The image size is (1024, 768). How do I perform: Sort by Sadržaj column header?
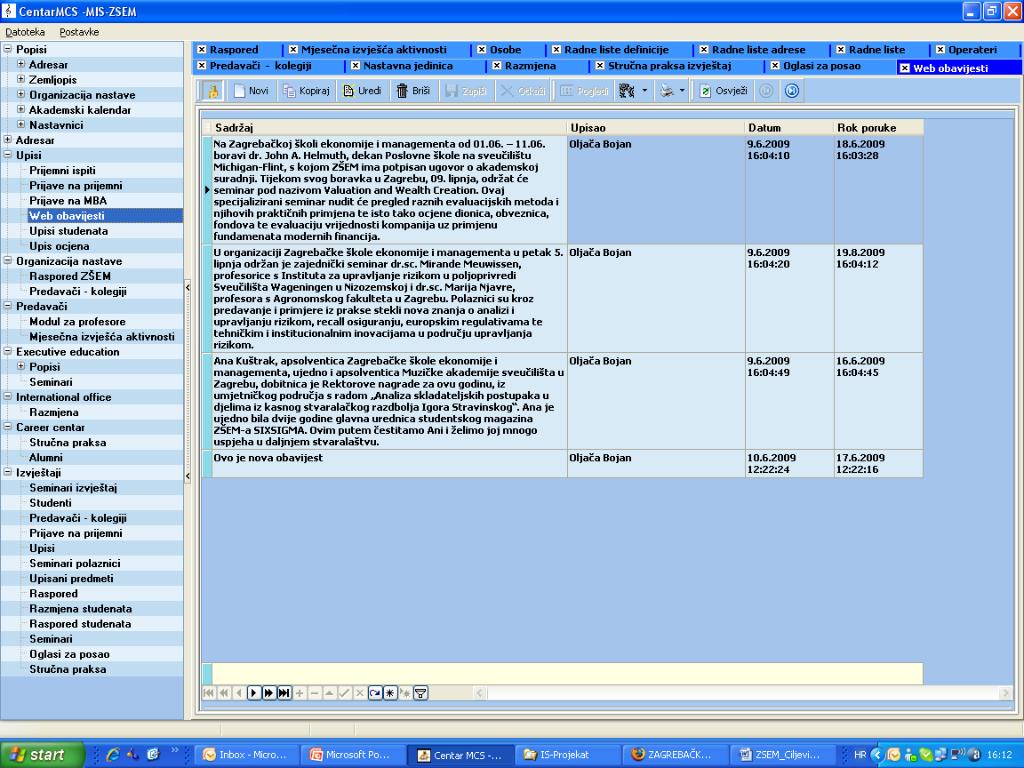pos(389,128)
